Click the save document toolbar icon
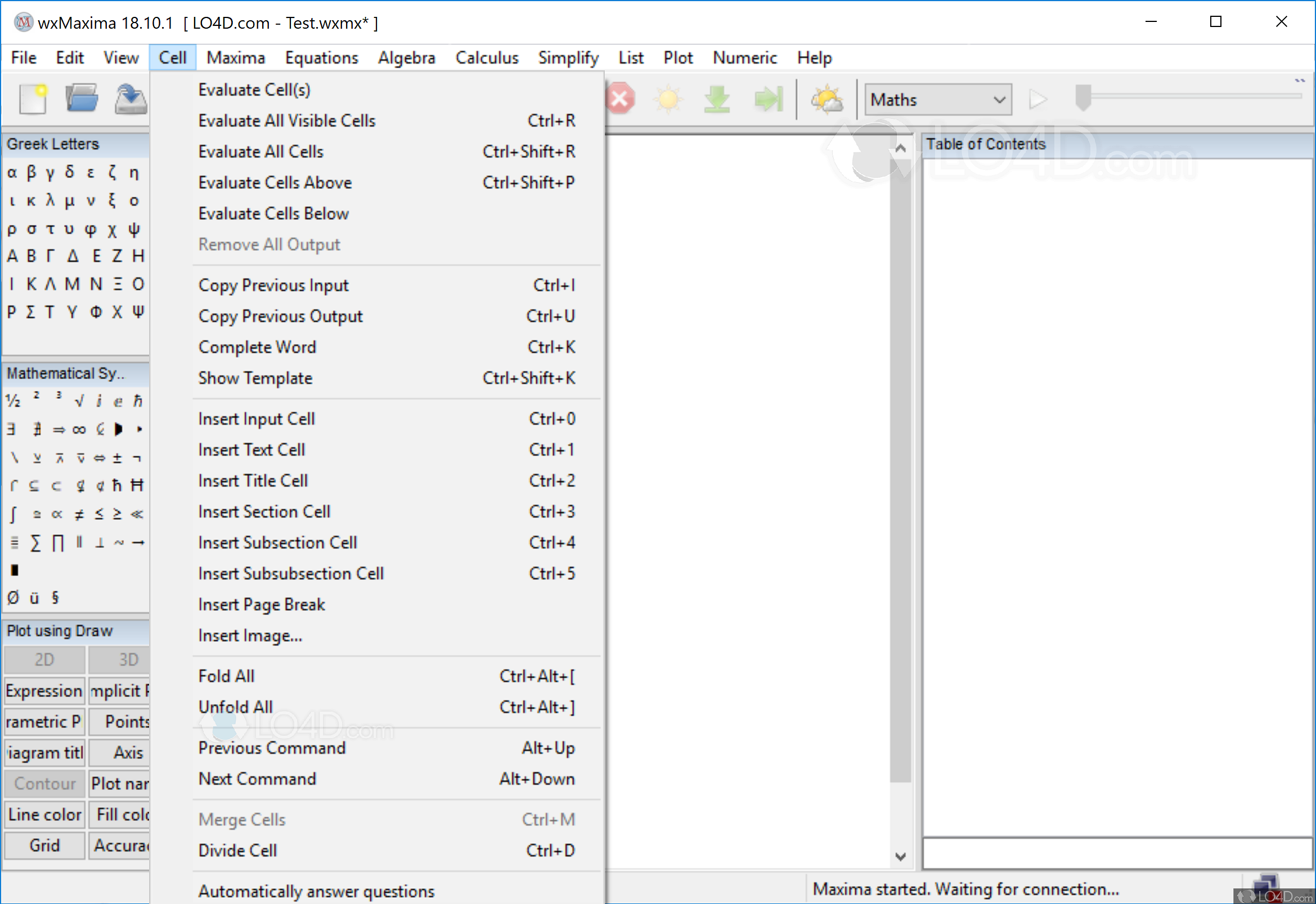 coord(131,99)
